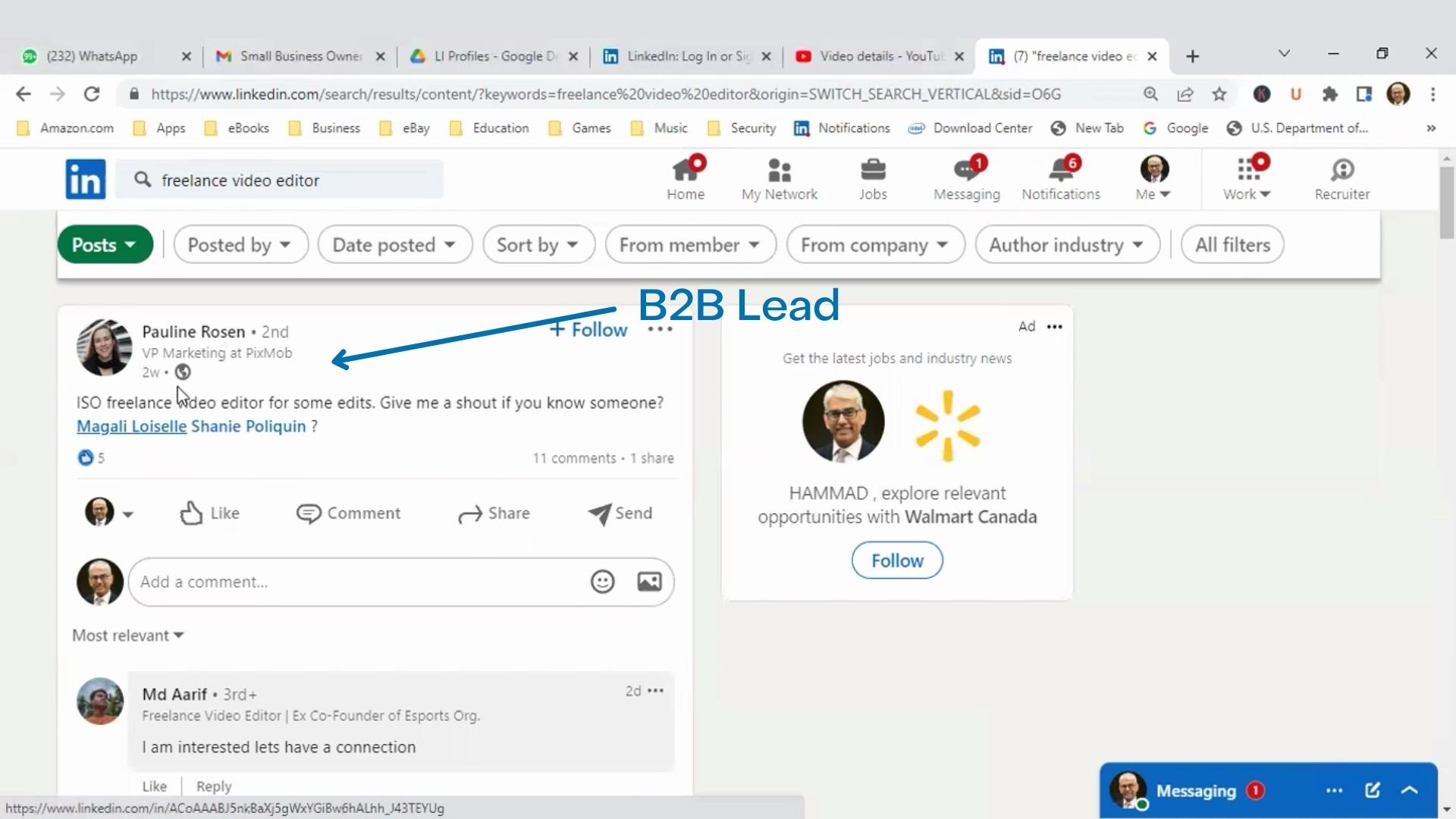This screenshot has width=1456, height=819.
Task: Open the react-as identity dropdown
Action: [108, 513]
